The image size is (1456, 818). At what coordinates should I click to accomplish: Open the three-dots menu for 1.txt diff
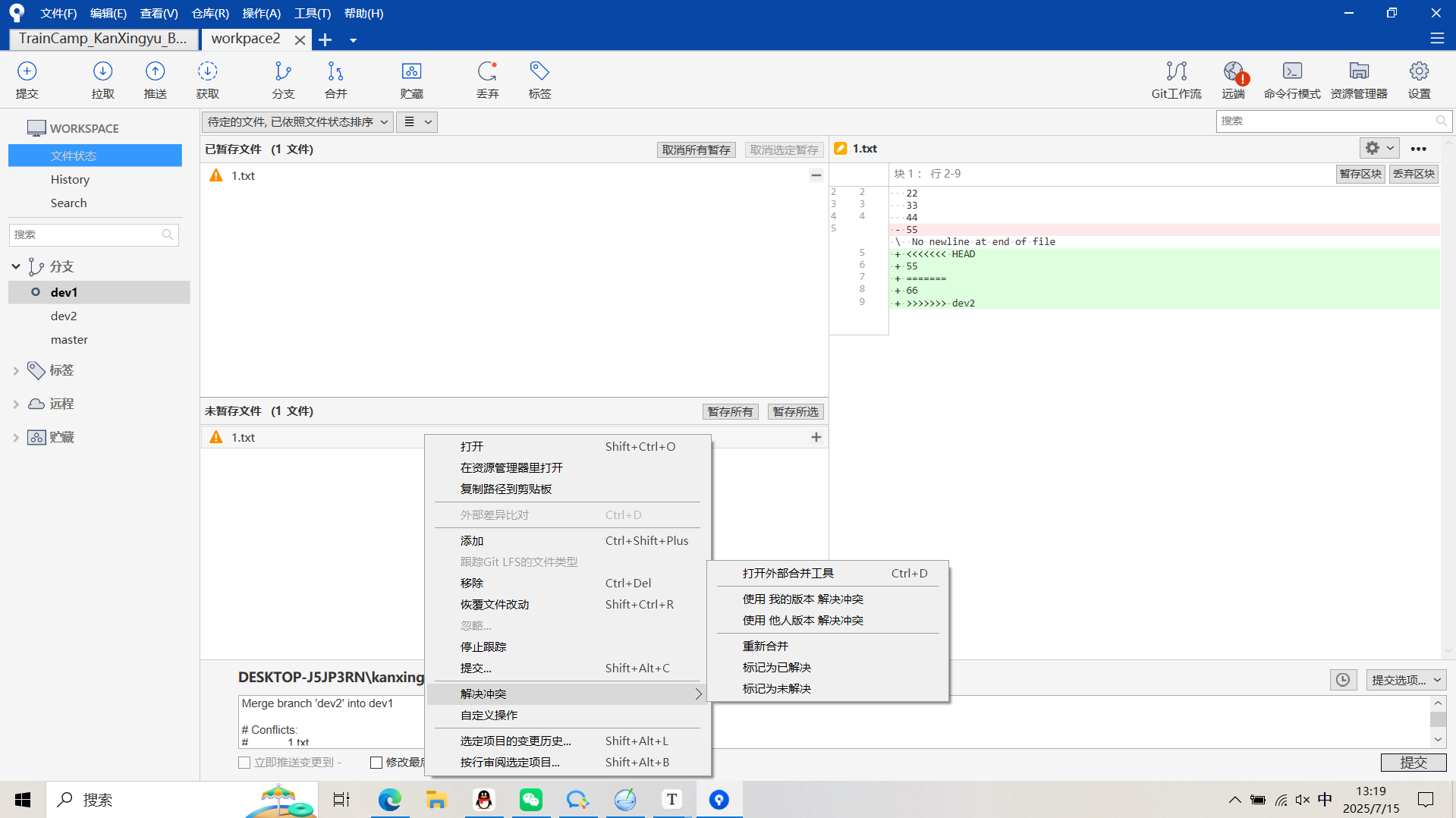click(1418, 149)
